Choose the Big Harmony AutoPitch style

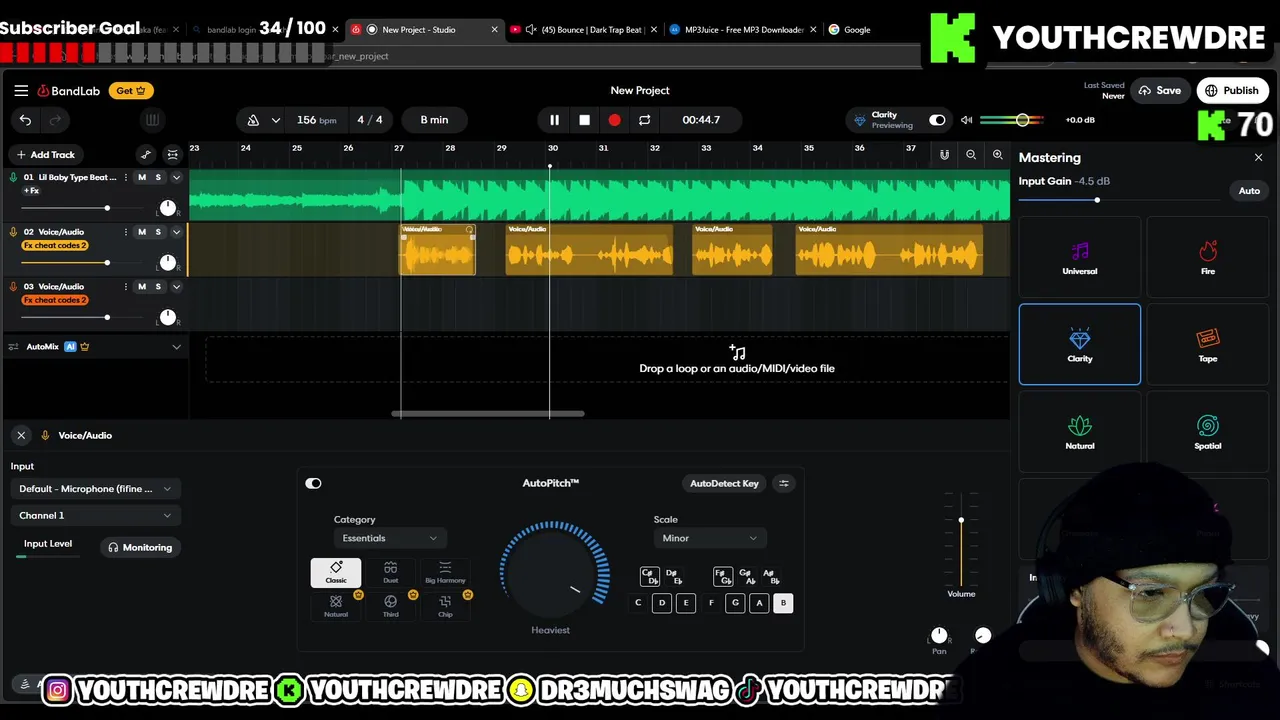[445, 572]
